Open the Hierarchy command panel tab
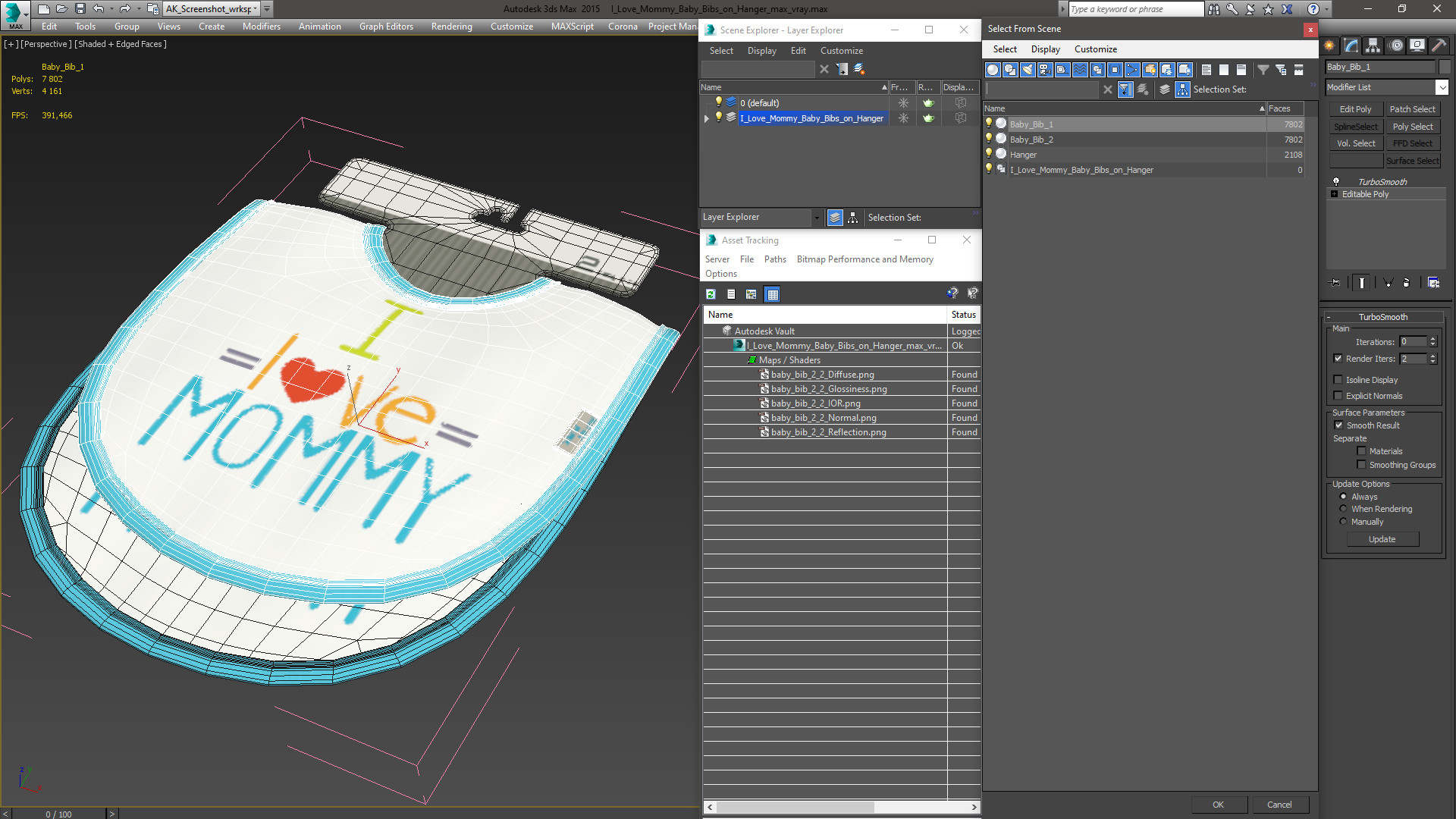Viewport: 1456px width, 819px height. point(1373,45)
